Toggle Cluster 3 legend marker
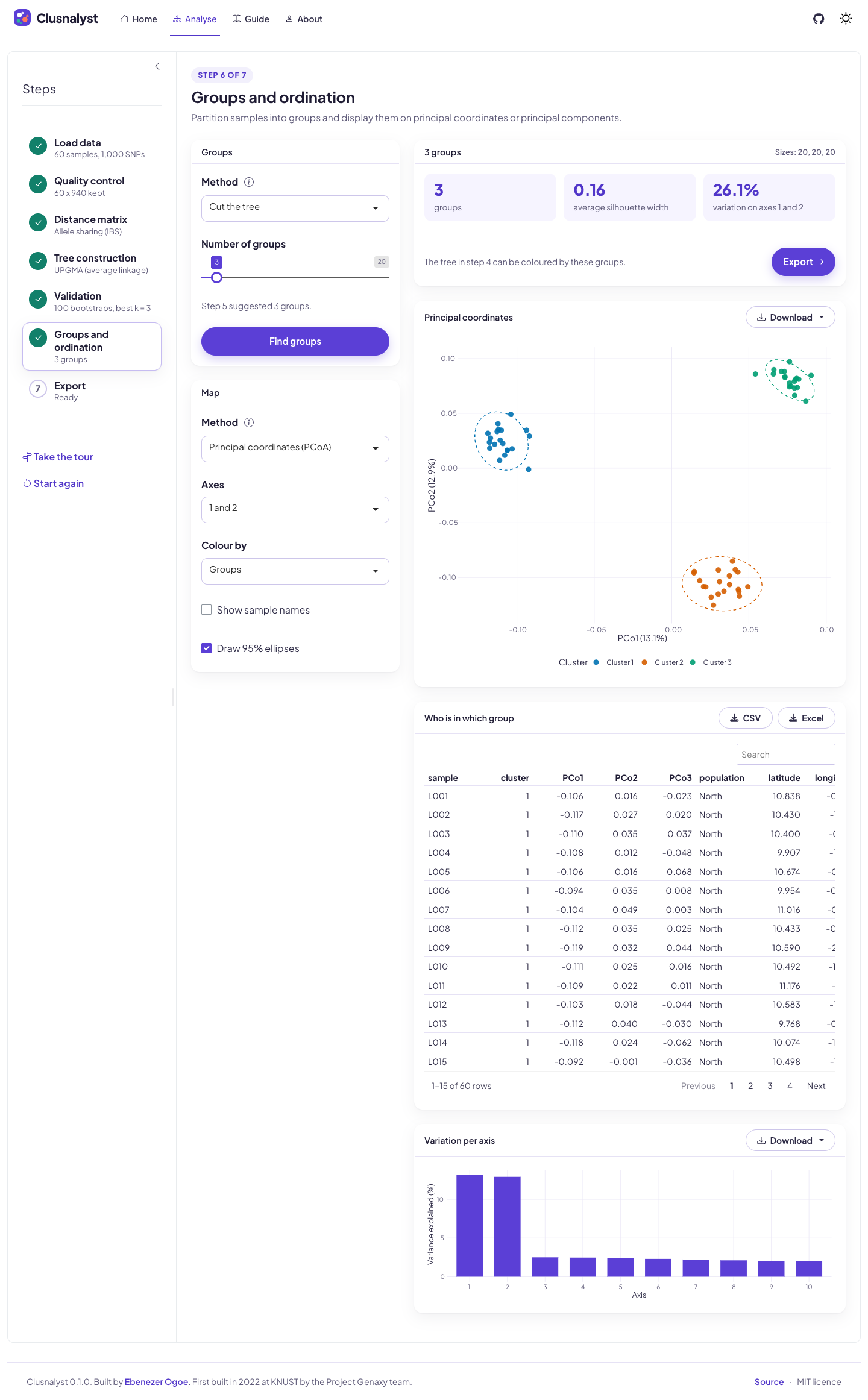868x1400 pixels. click(x=693, y=662)
